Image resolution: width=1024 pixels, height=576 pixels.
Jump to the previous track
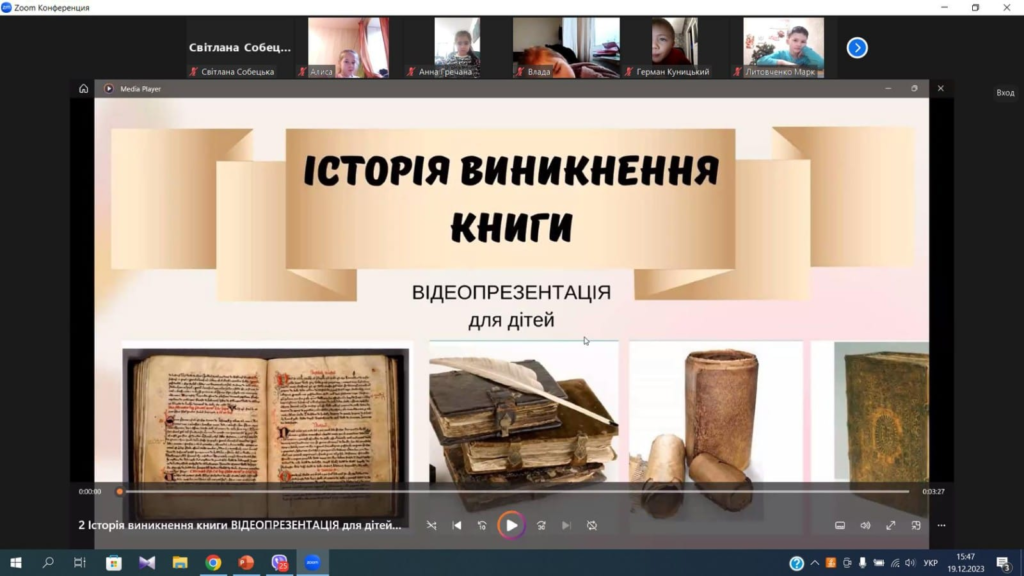[457, 525]
